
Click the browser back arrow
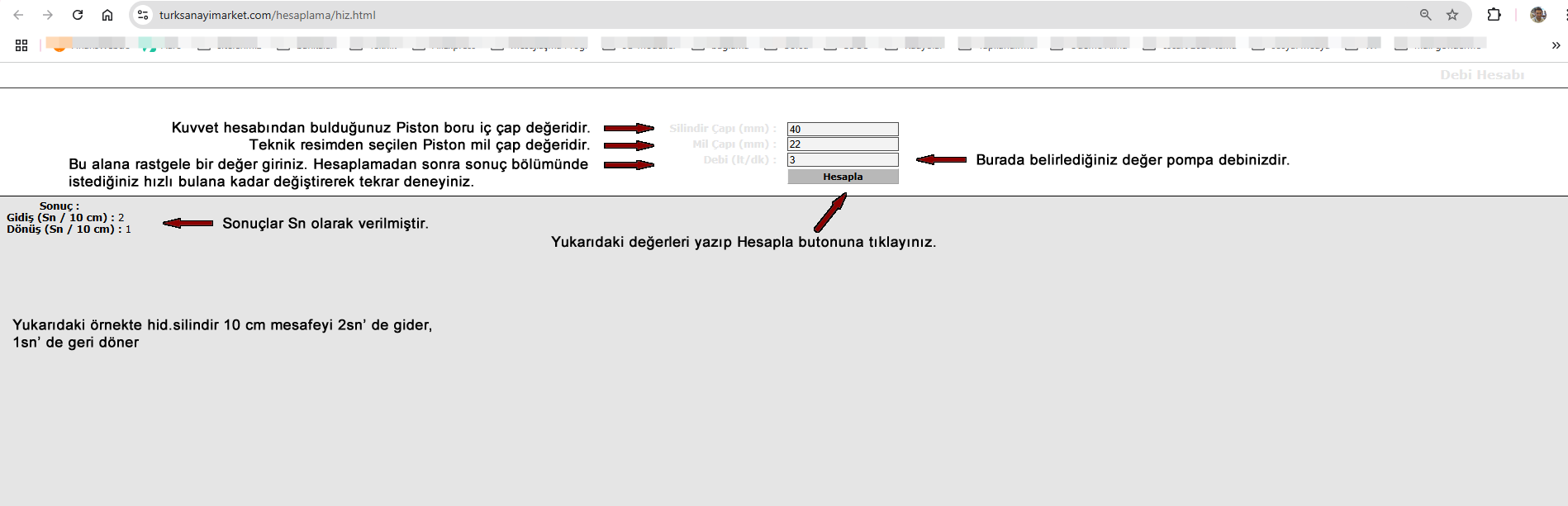click(x=18, y=15)
